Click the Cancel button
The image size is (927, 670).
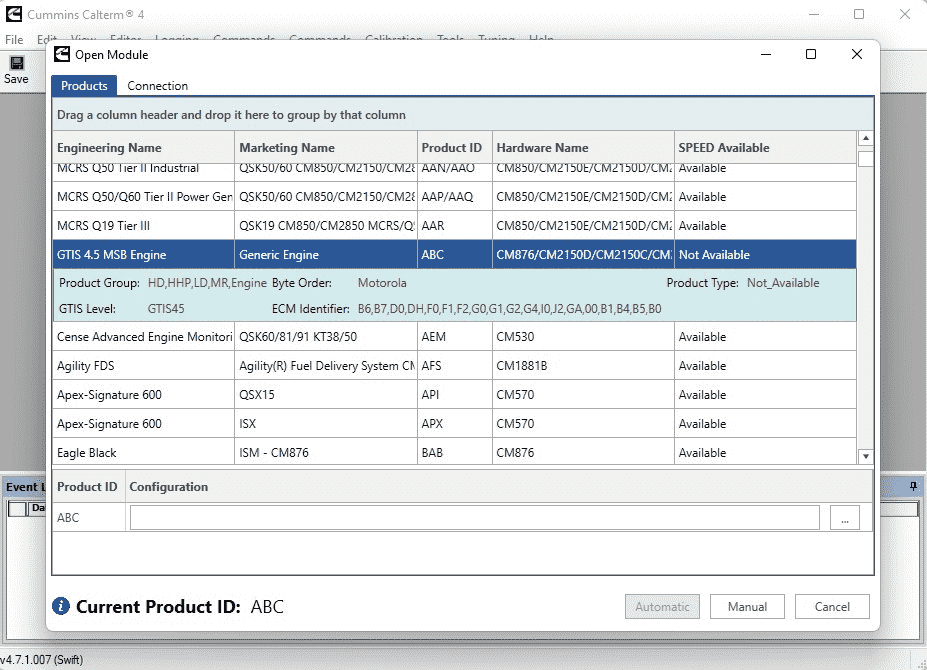pyautogui.click(x=832, y=607)
